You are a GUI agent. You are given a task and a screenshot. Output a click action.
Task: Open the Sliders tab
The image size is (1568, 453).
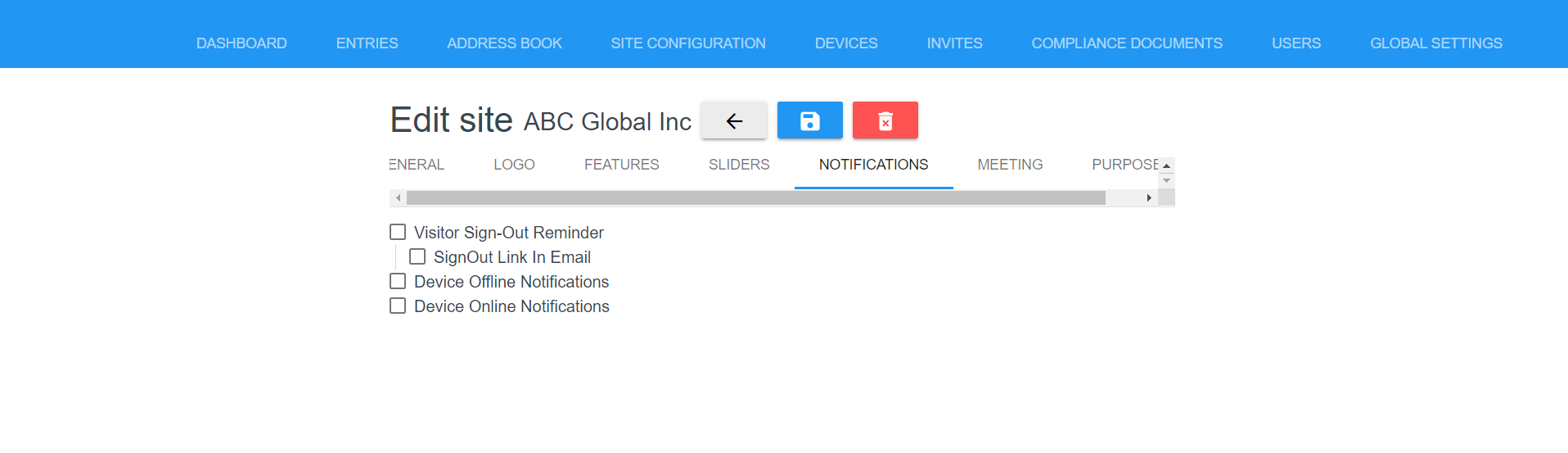point(739,165)
